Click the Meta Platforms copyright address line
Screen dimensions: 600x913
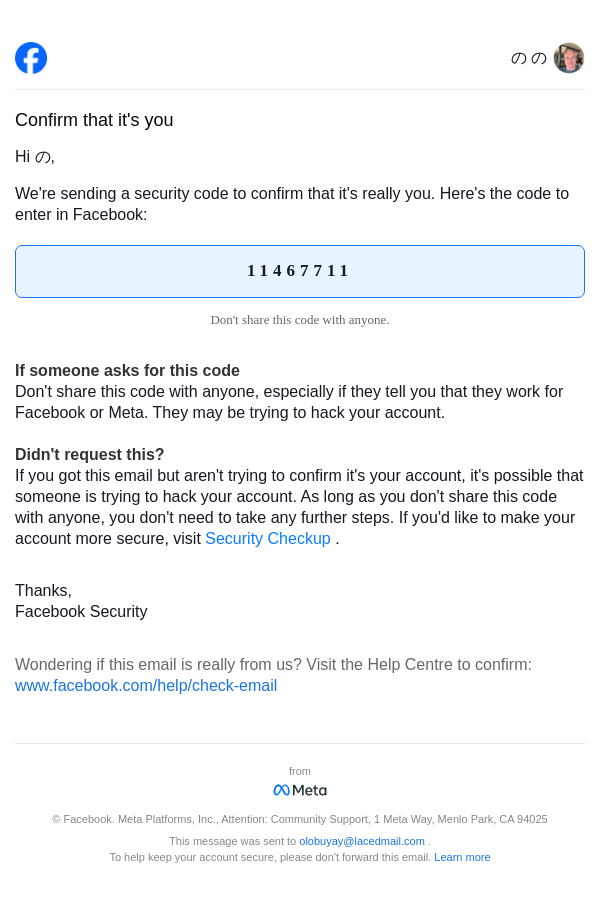click(x=300, y=819)
